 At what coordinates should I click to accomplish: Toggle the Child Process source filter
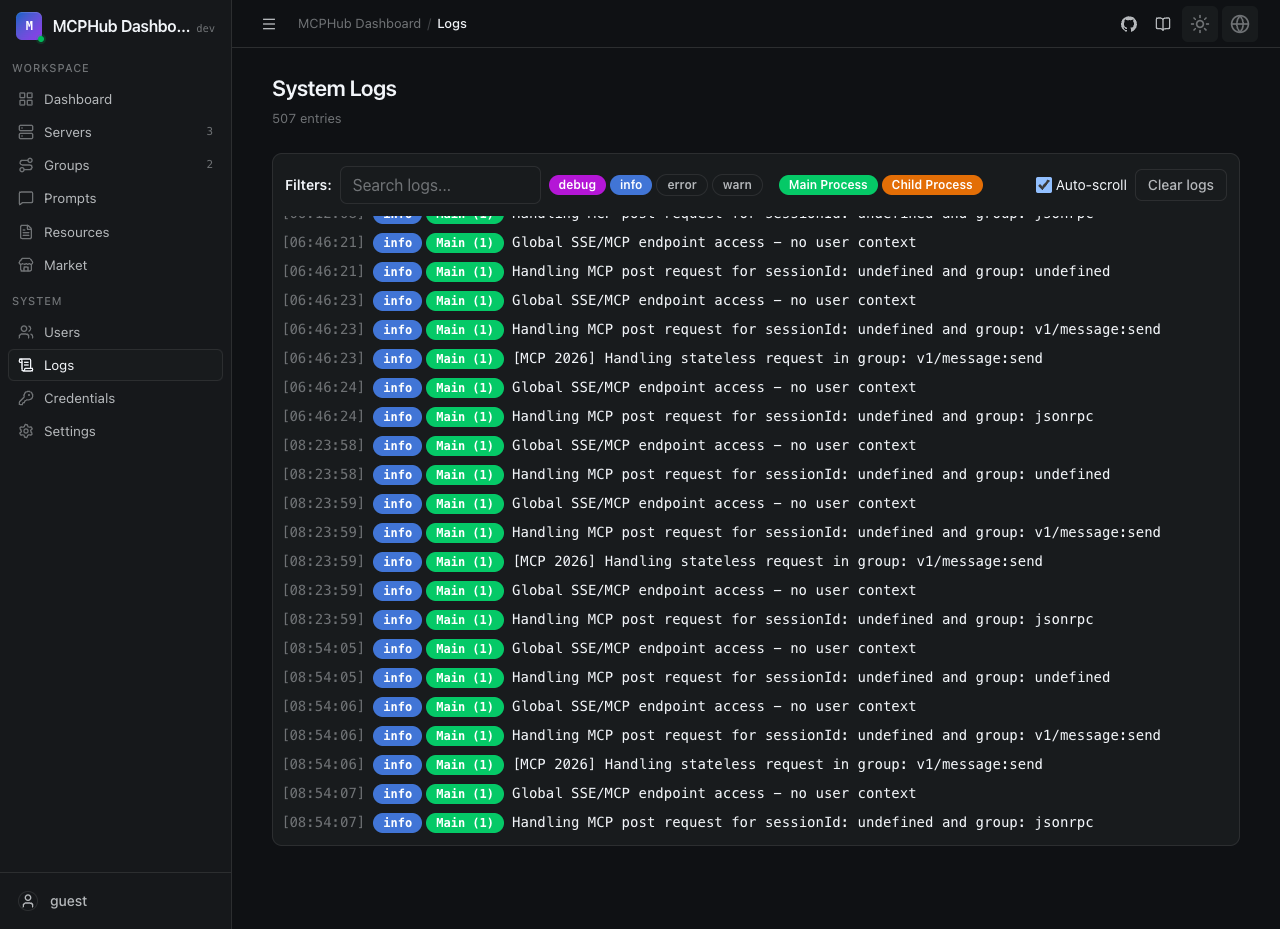pos(932,185)
